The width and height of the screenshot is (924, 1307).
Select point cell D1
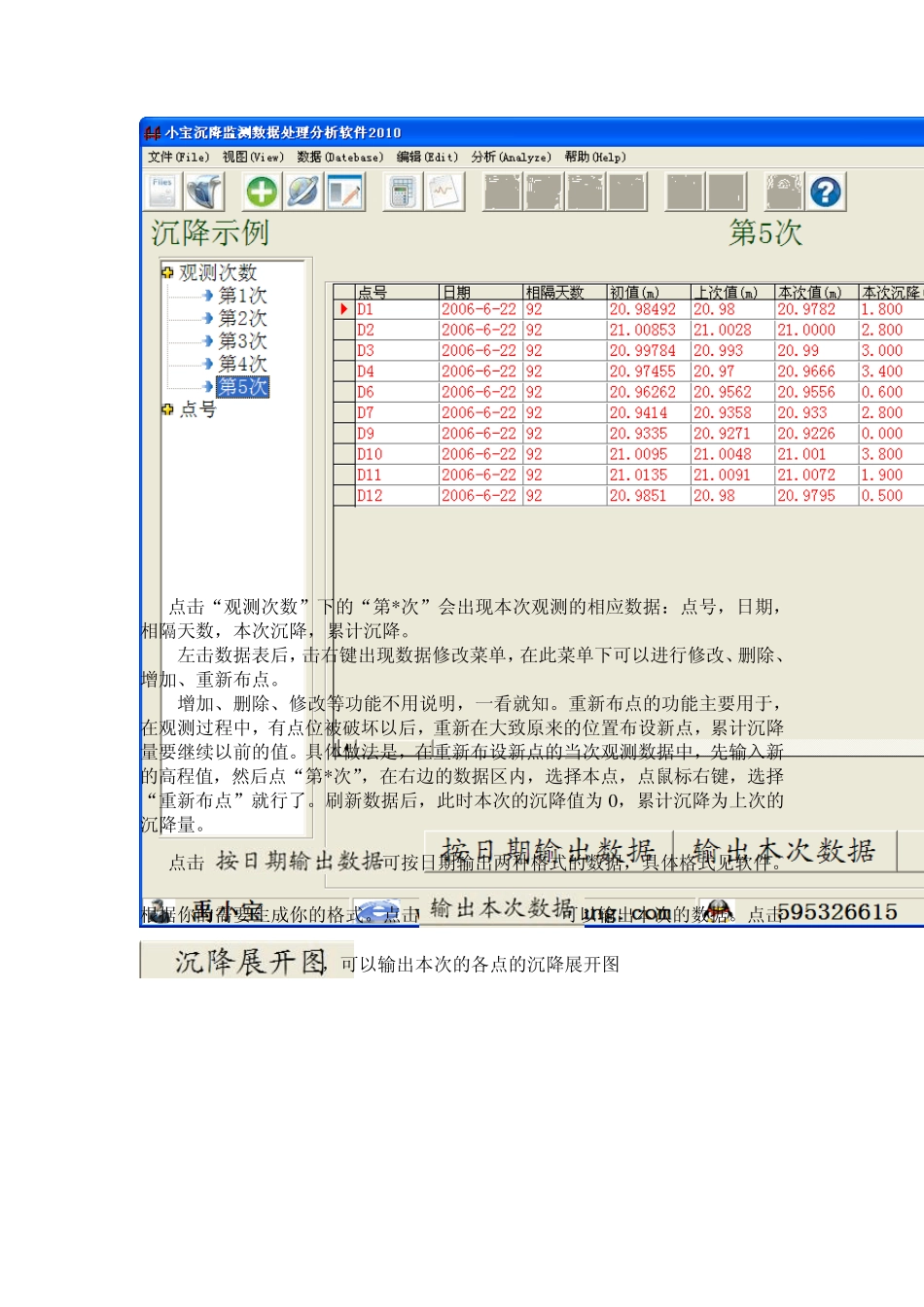pos(397,309)
